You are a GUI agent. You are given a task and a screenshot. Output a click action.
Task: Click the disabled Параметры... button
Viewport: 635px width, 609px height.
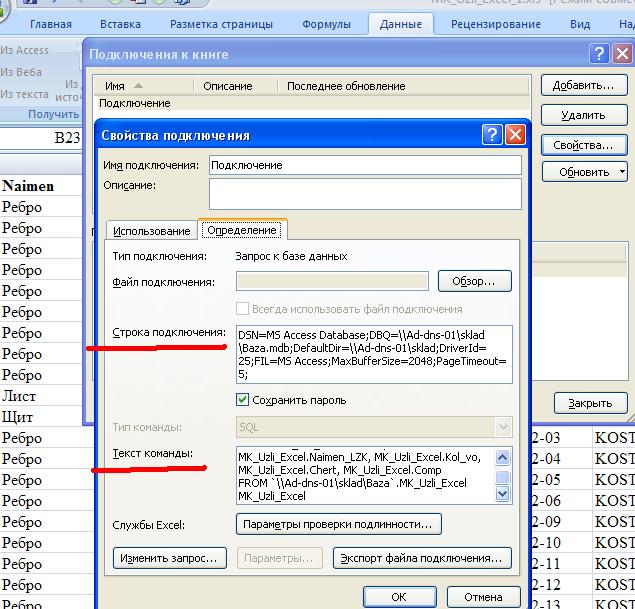[x=279, y=558]
